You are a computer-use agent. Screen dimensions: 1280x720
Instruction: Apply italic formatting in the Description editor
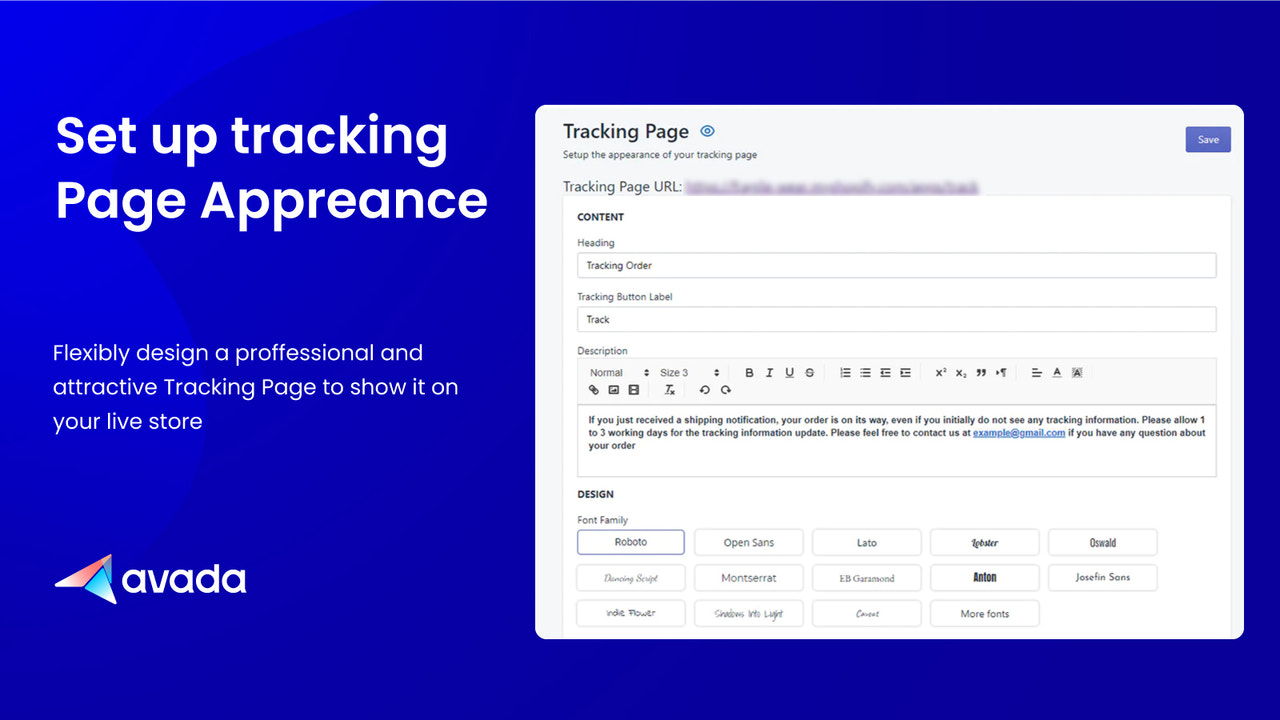click(768, 372)
